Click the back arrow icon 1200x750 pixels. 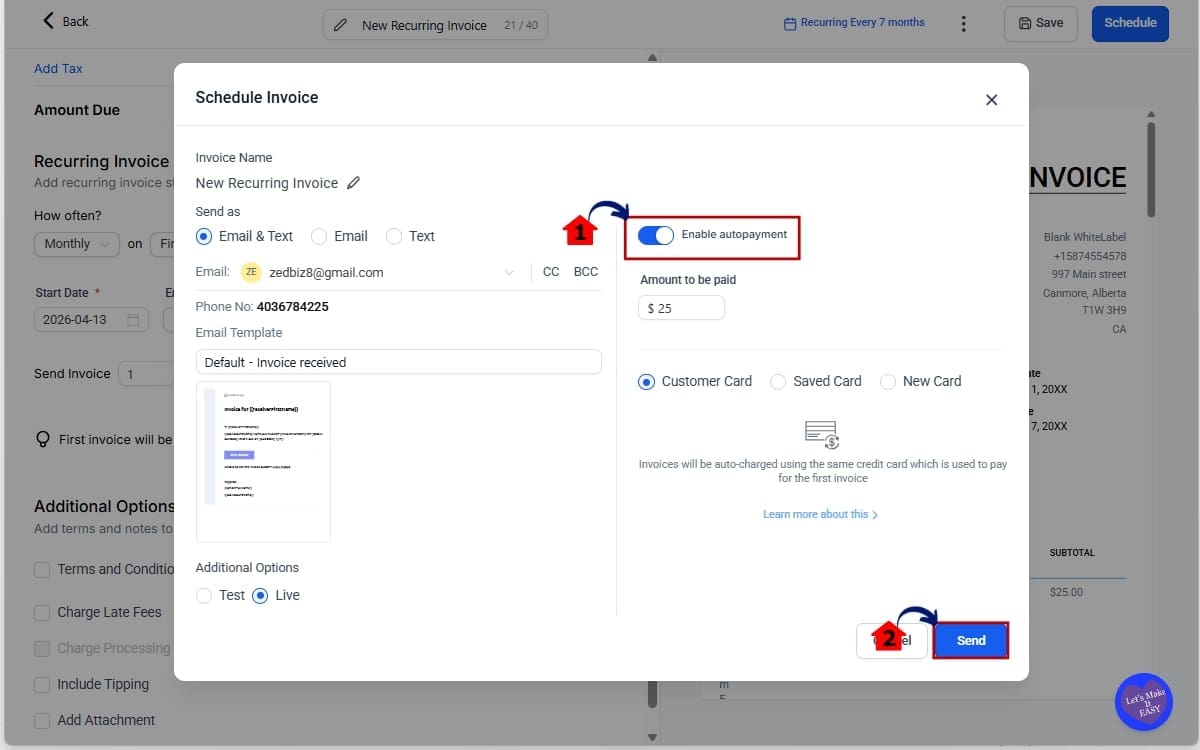(49, 21)
